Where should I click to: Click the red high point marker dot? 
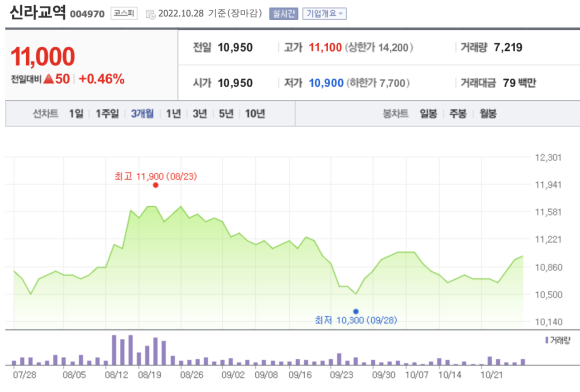155,185
